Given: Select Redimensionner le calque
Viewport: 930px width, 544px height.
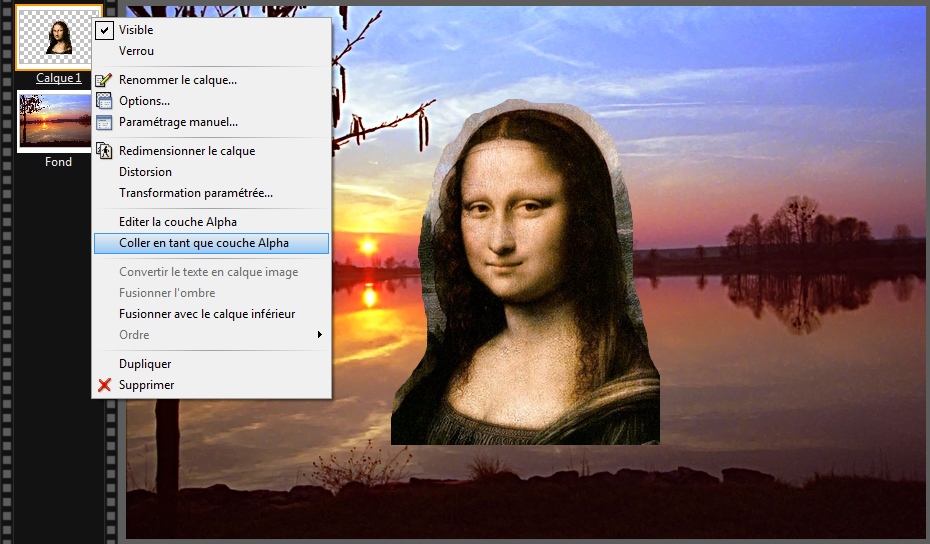Looking at the screenshot, I should pyautogui.click(x=187, y=151).
